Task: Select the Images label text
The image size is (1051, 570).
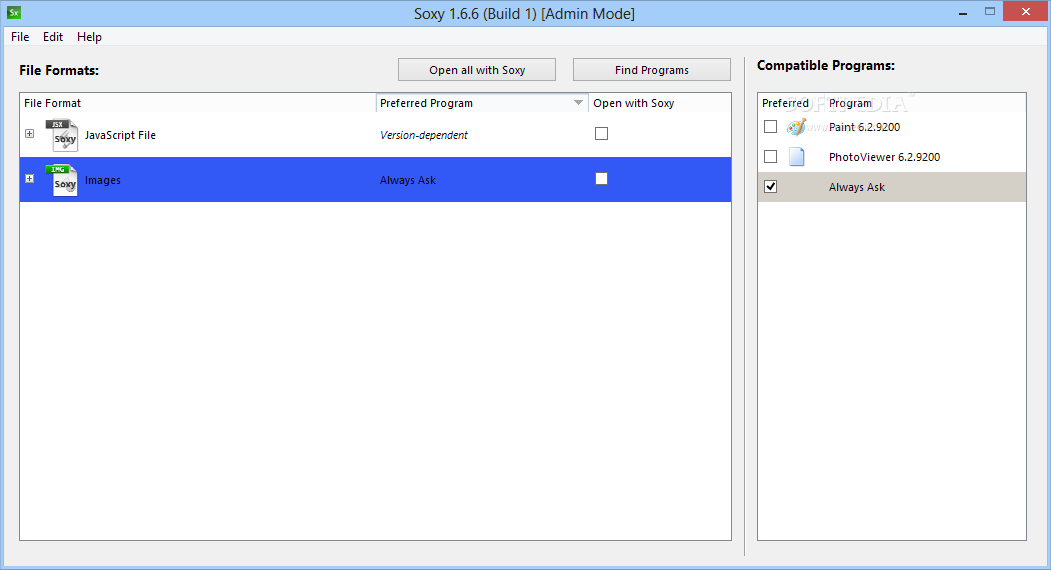Action: coord(103,180)
